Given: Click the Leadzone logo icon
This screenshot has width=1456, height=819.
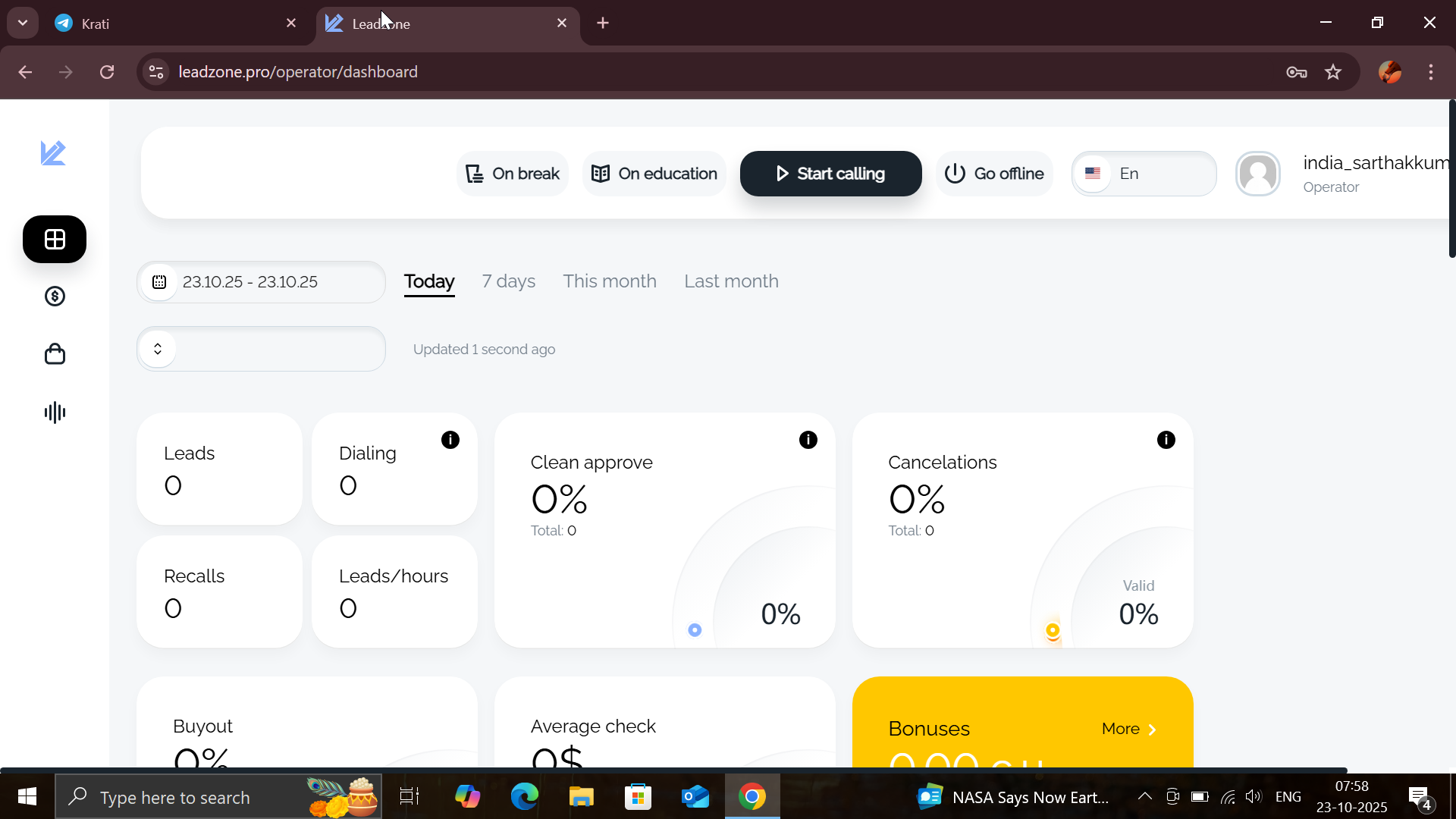Looking at the screenshot, I should click(x=53, y=153).
